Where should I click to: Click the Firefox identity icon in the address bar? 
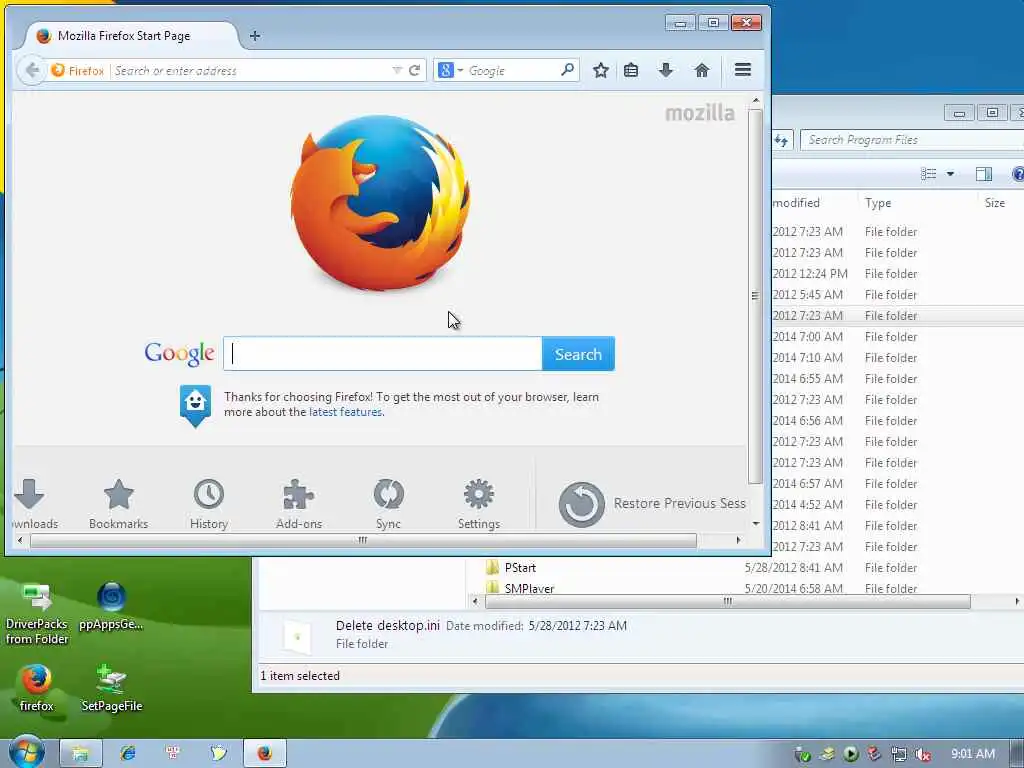[77, 70]
